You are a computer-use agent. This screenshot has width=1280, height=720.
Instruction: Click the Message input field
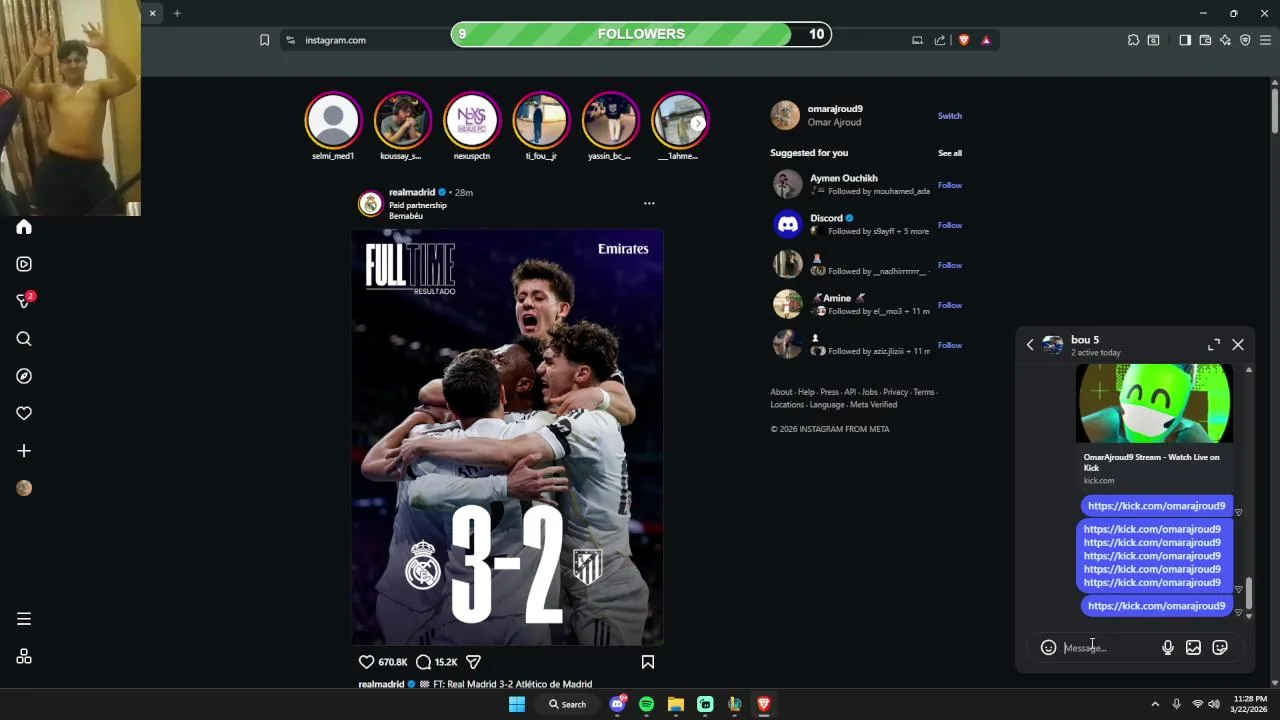(1108, 648)
